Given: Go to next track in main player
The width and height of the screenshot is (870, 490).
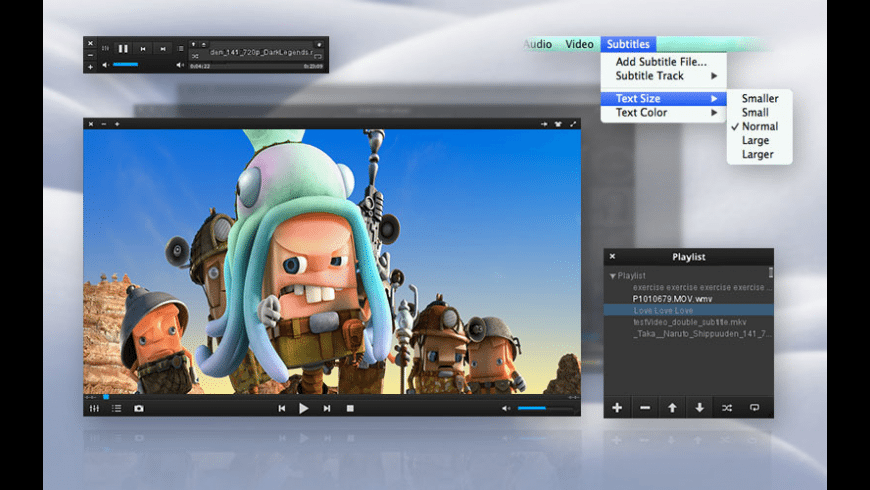Looking at the screenshot, I should (327, 408).
